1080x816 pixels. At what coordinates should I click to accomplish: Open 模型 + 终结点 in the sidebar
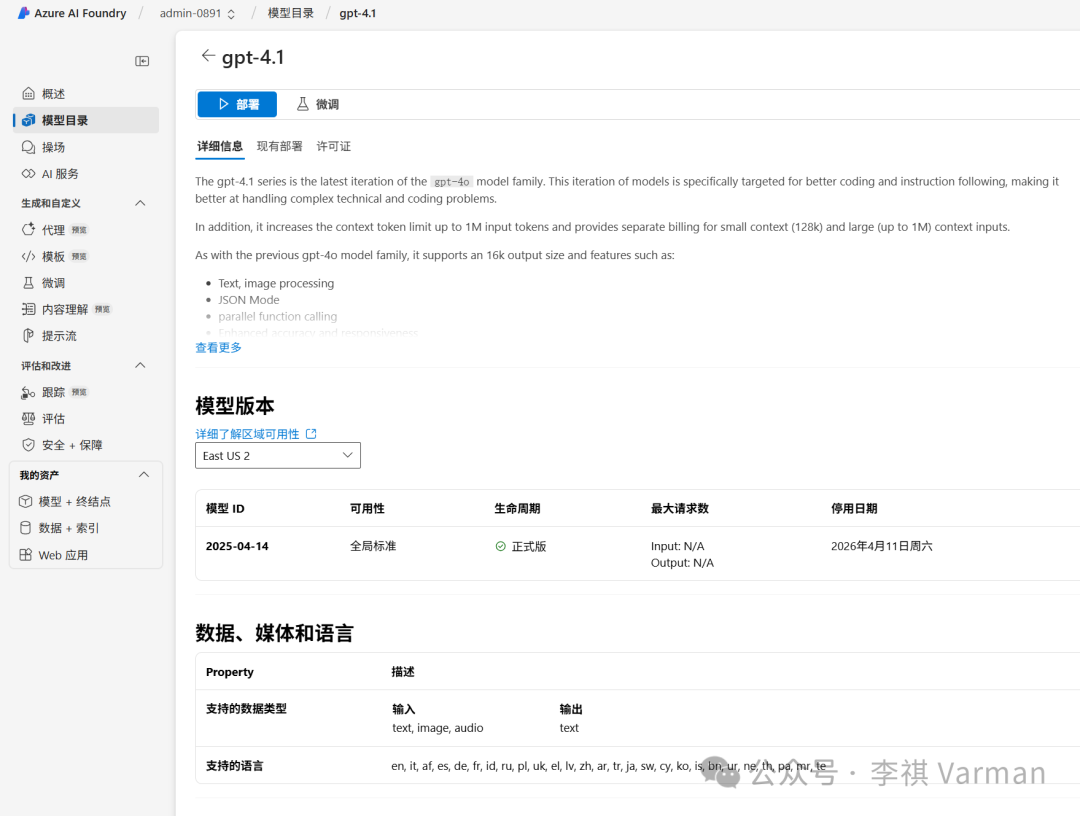[86, 501]
